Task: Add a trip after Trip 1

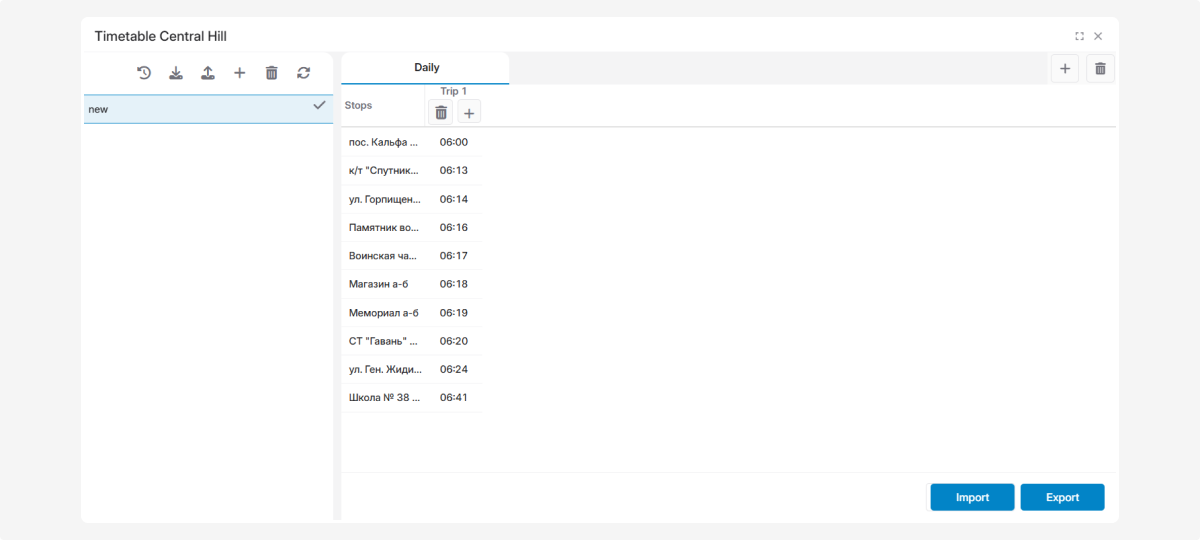Action: click(469, 113)
